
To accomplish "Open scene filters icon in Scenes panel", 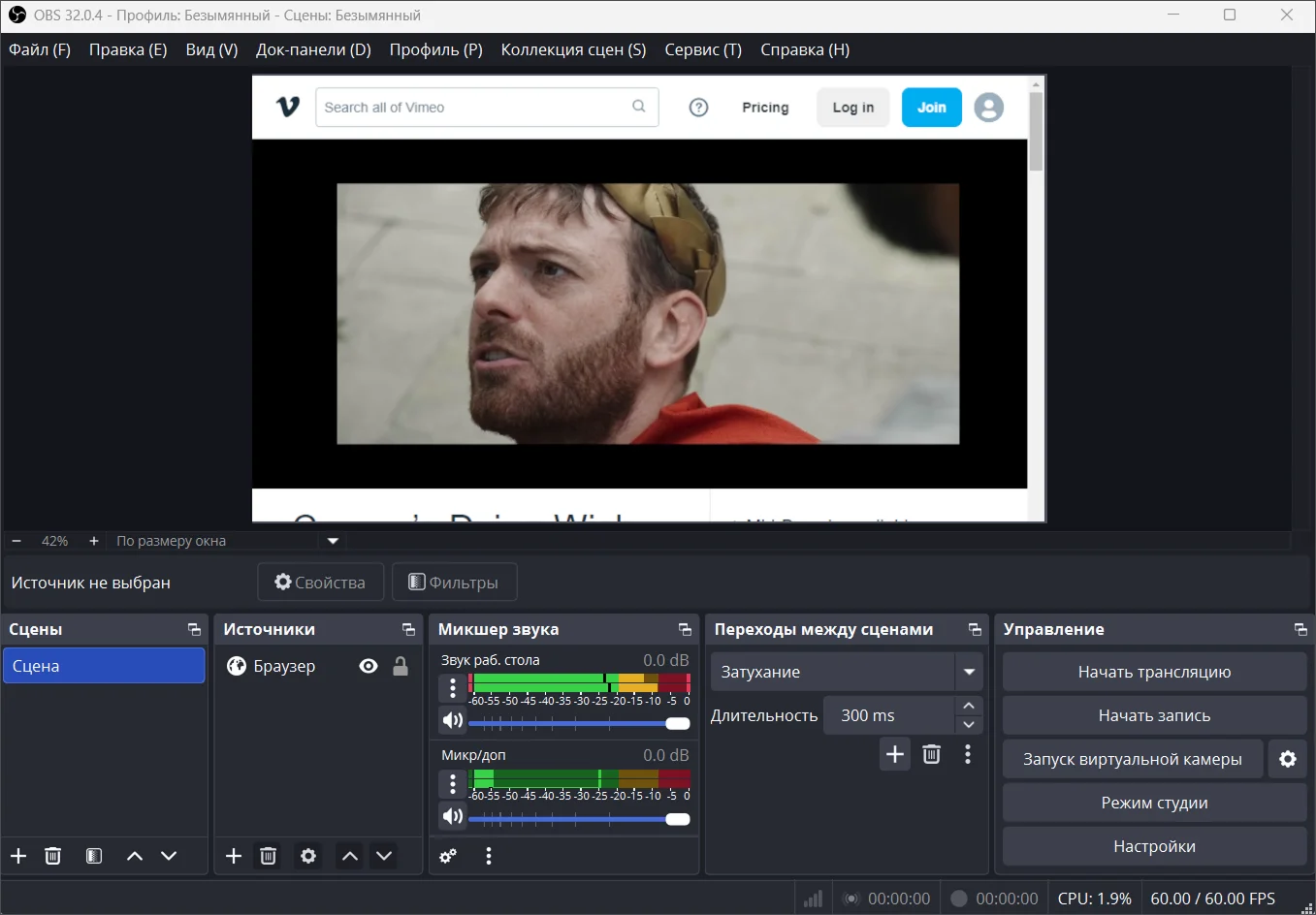I will click(x=94, y=856).
